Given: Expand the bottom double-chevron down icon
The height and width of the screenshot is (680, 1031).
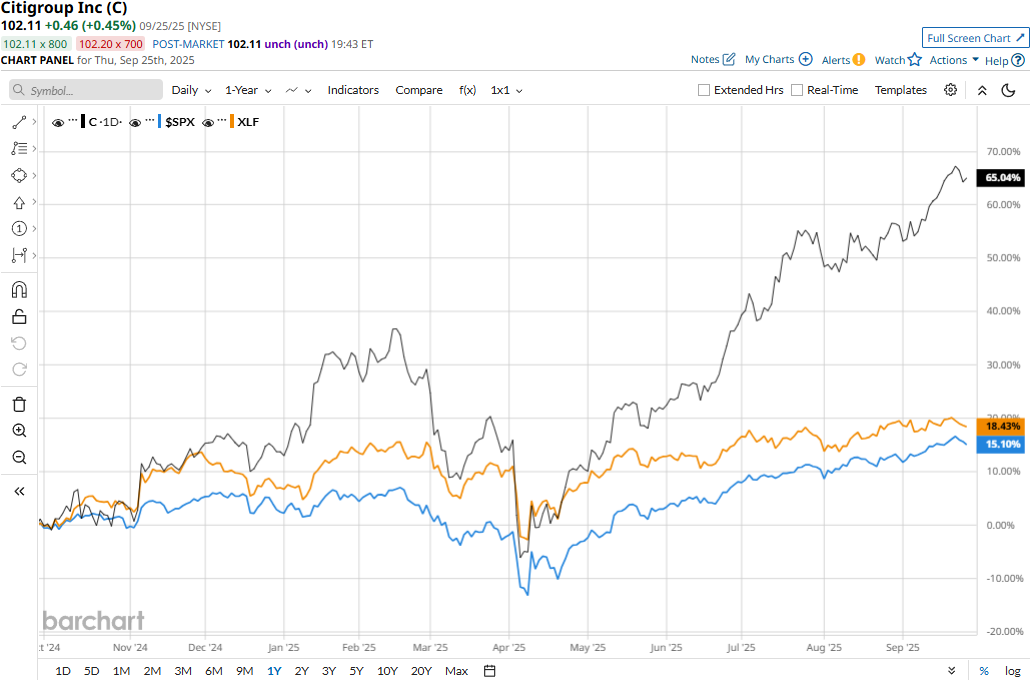Looking at the screenshot, I should tap(951, 671).
